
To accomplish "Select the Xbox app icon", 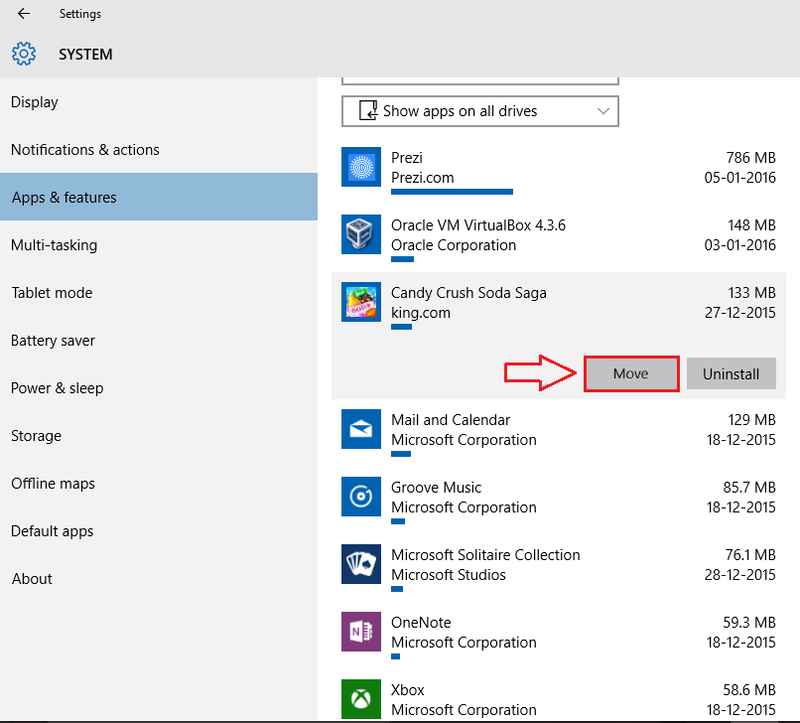I will pos(361,699).
